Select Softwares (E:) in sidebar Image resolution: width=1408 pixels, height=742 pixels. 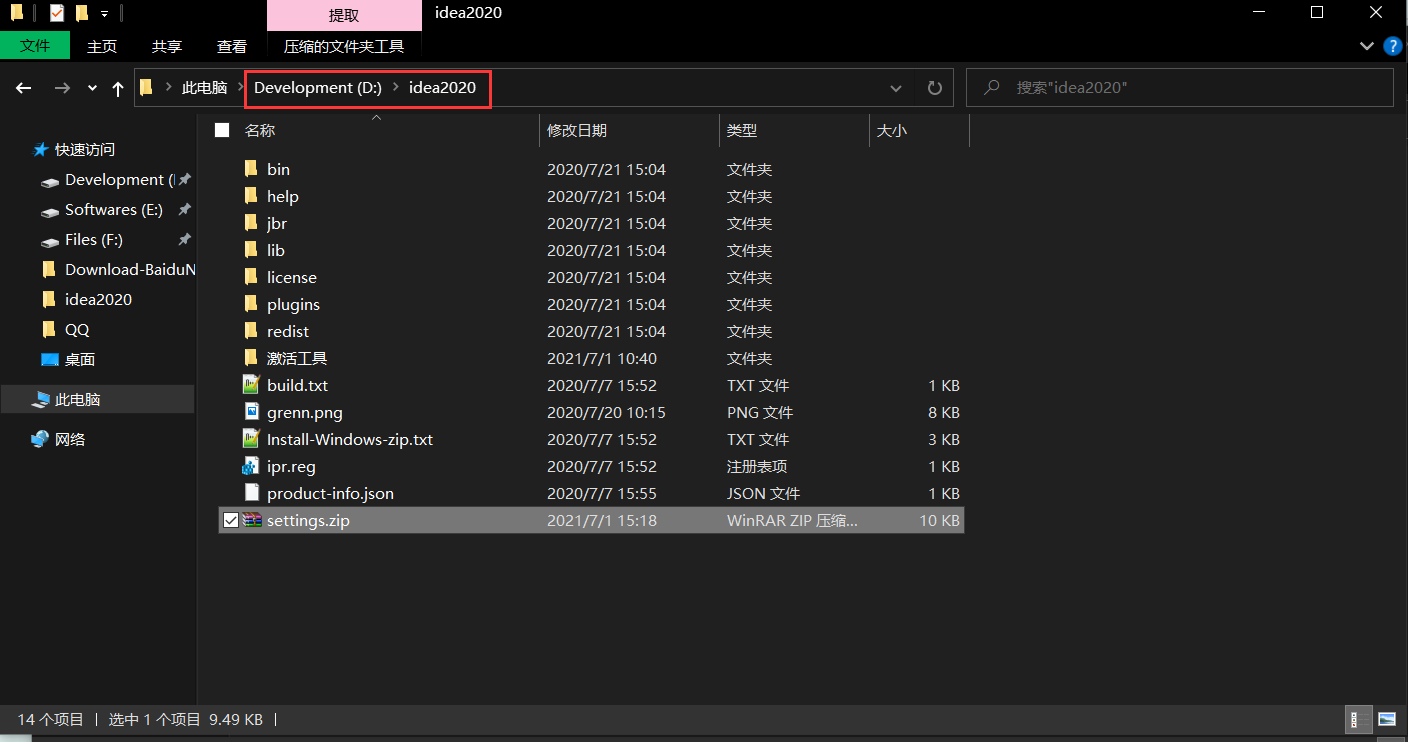(x=112, y=210)
